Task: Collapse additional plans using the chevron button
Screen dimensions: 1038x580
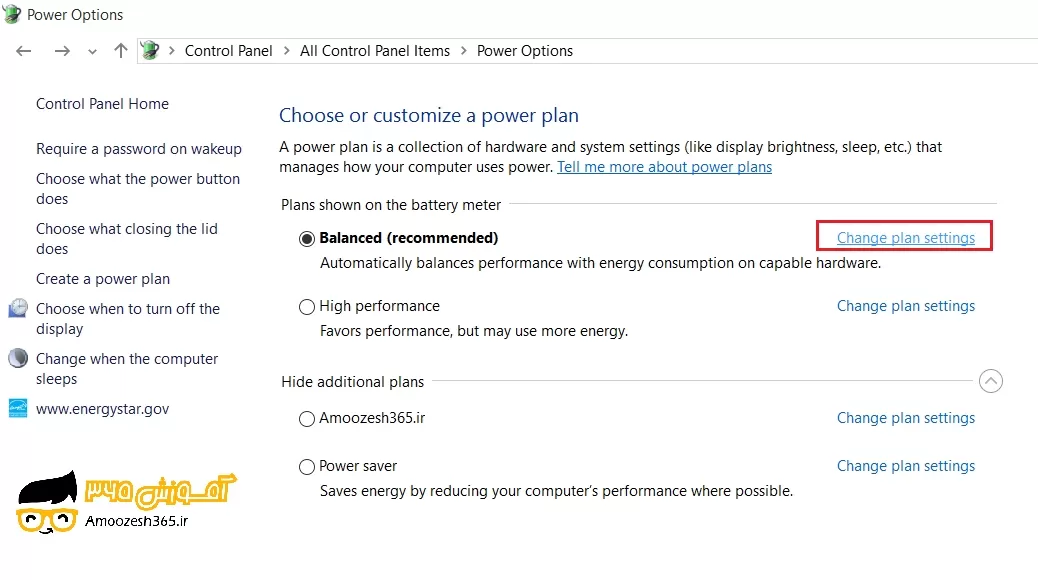Action: [x=991, y=381]
